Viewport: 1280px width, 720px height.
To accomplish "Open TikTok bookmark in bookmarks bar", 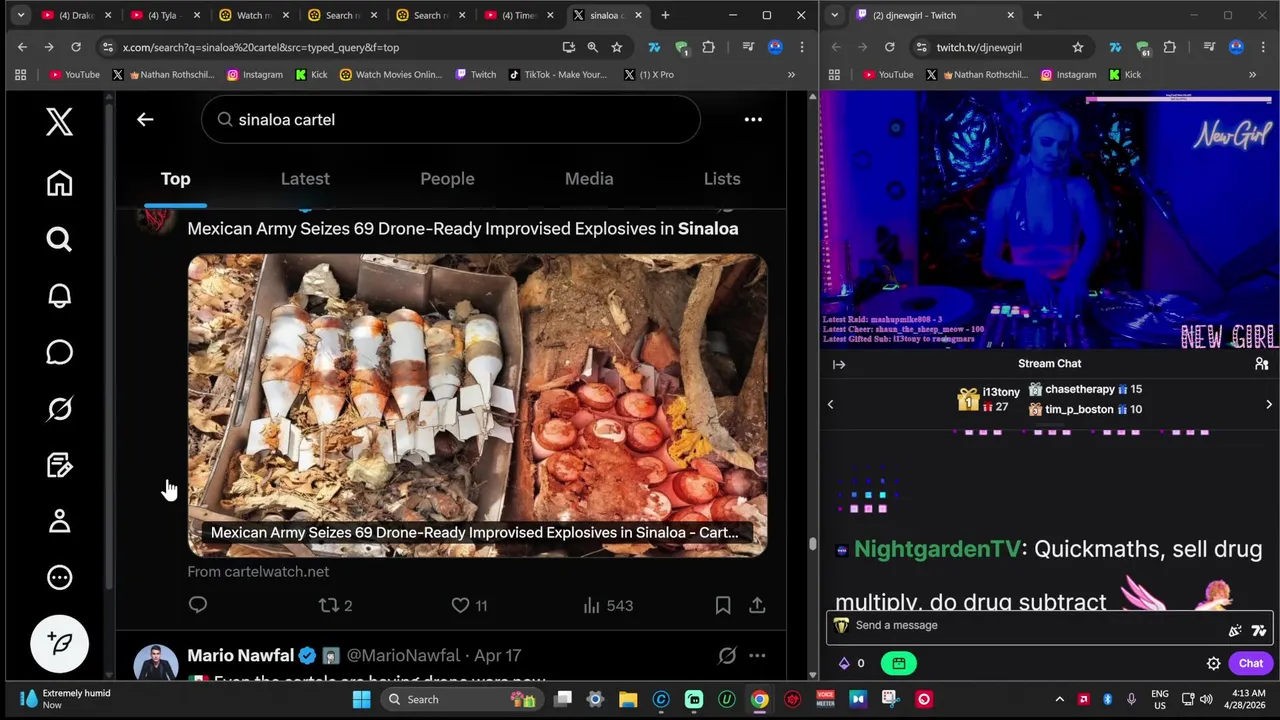I will coord(558,74).
